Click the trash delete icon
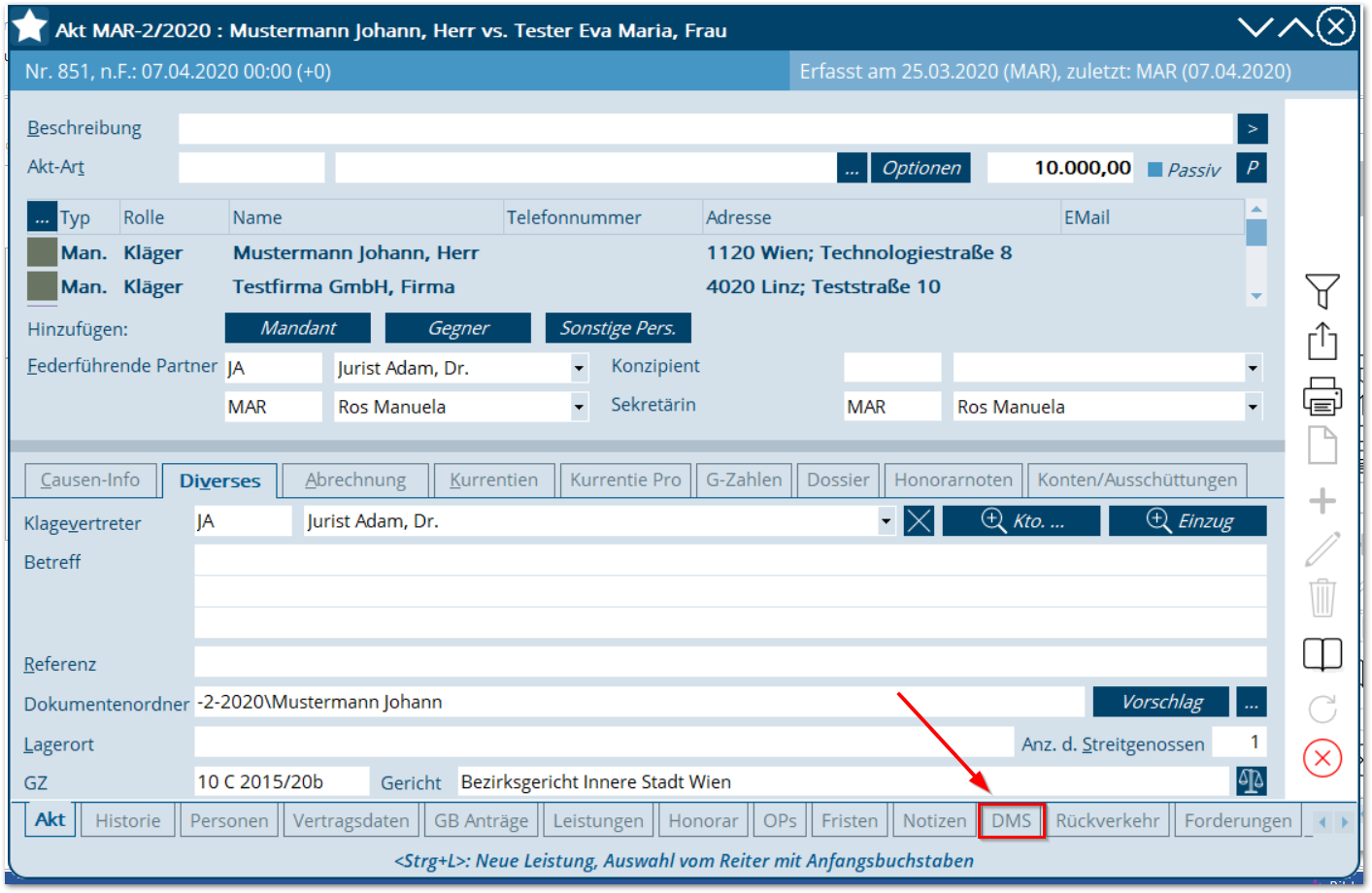 (x=1322, y=597)
